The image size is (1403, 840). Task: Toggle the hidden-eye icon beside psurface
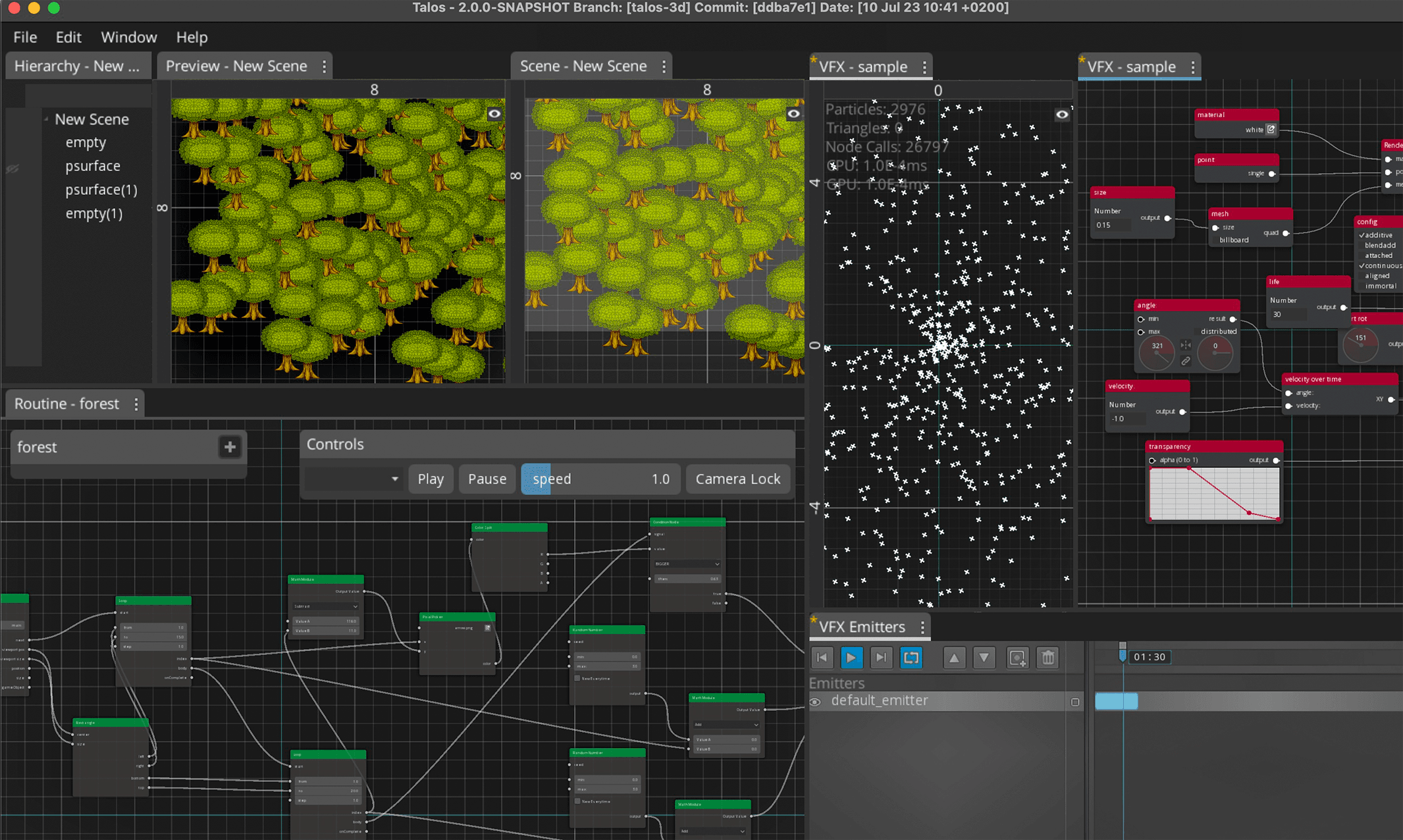coord(13,169)
